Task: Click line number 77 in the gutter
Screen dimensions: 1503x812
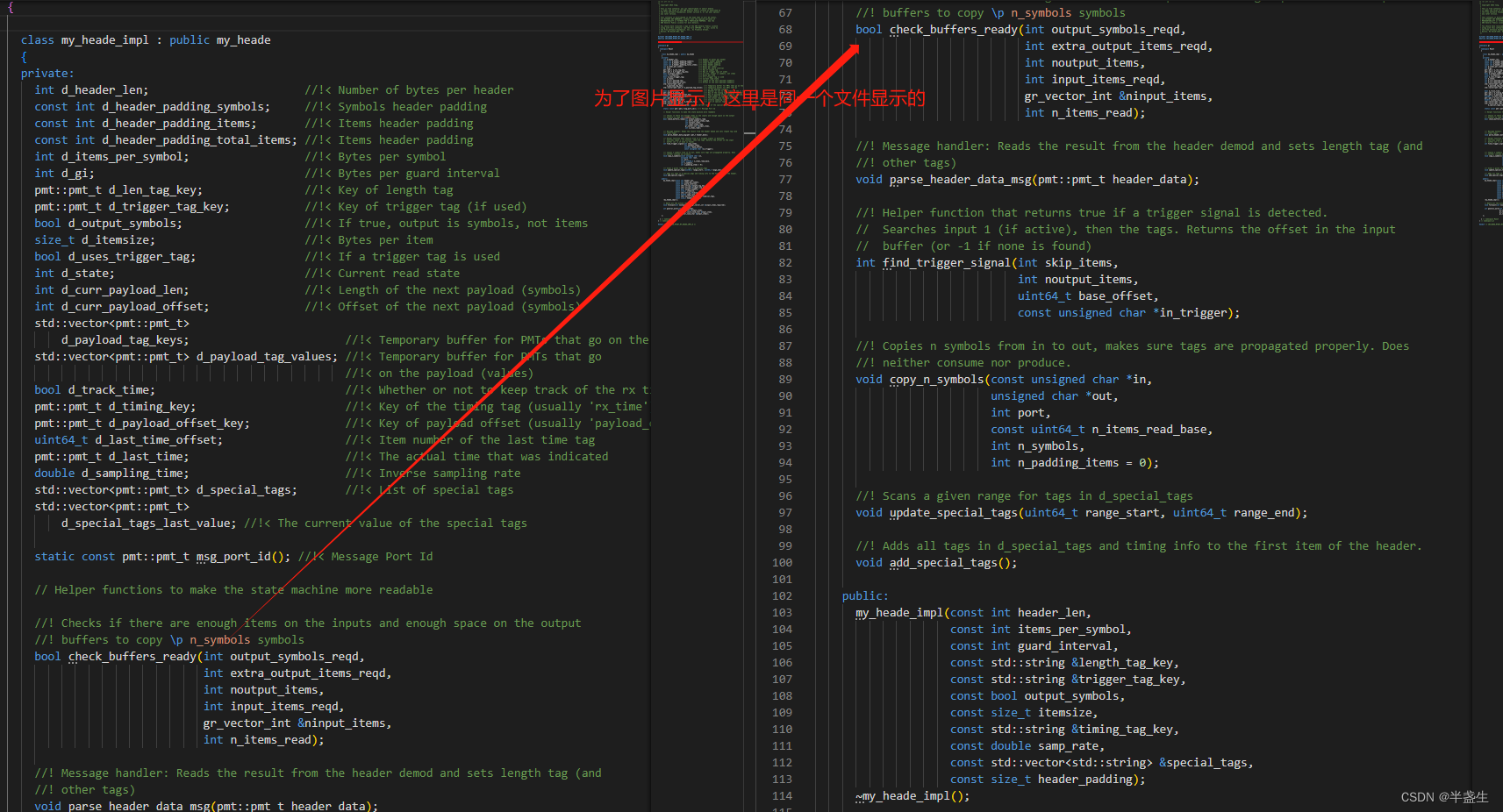Action: point(785,180)
